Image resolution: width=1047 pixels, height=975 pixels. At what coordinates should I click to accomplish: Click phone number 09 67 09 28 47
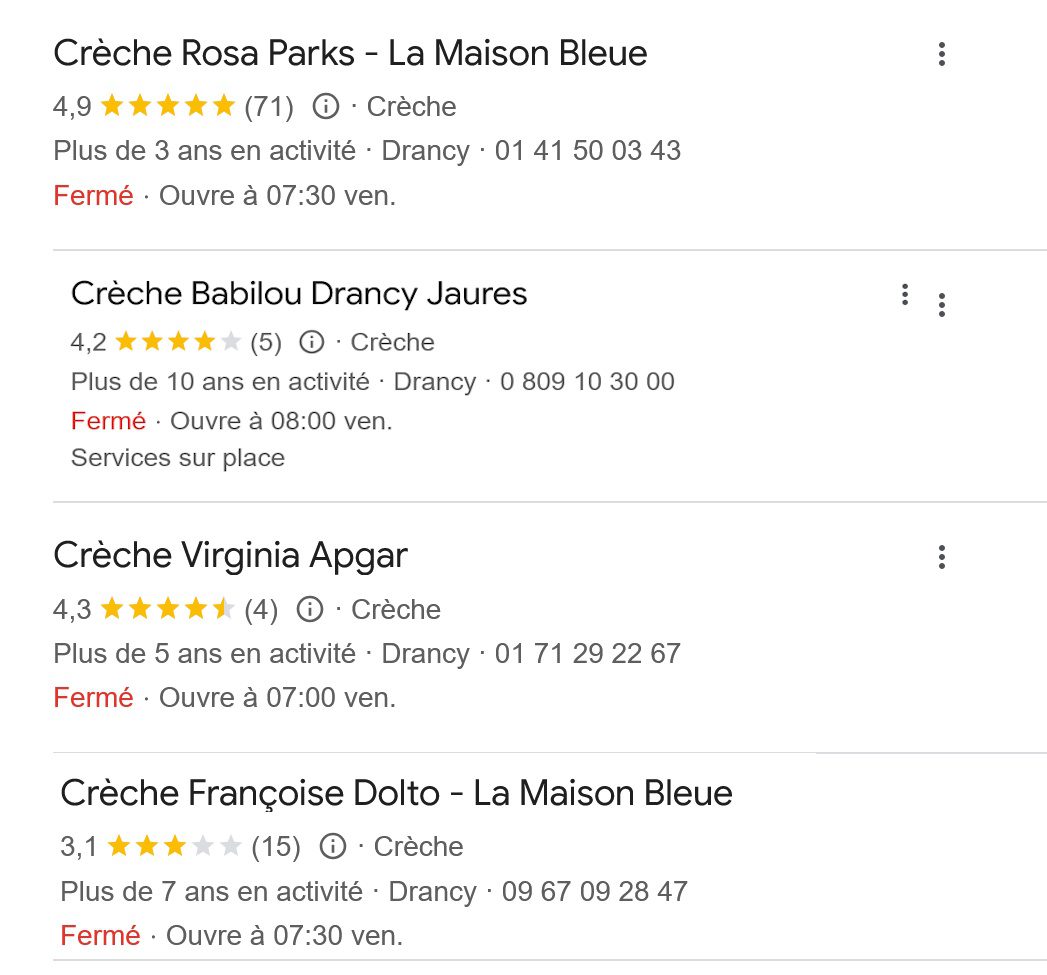coord(594,892)
